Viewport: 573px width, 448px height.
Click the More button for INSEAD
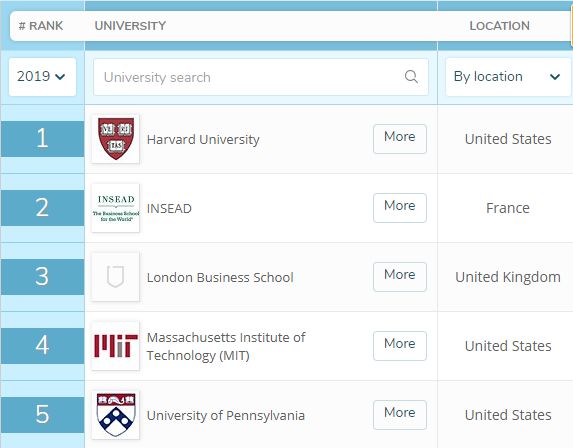tap(400, 208)
